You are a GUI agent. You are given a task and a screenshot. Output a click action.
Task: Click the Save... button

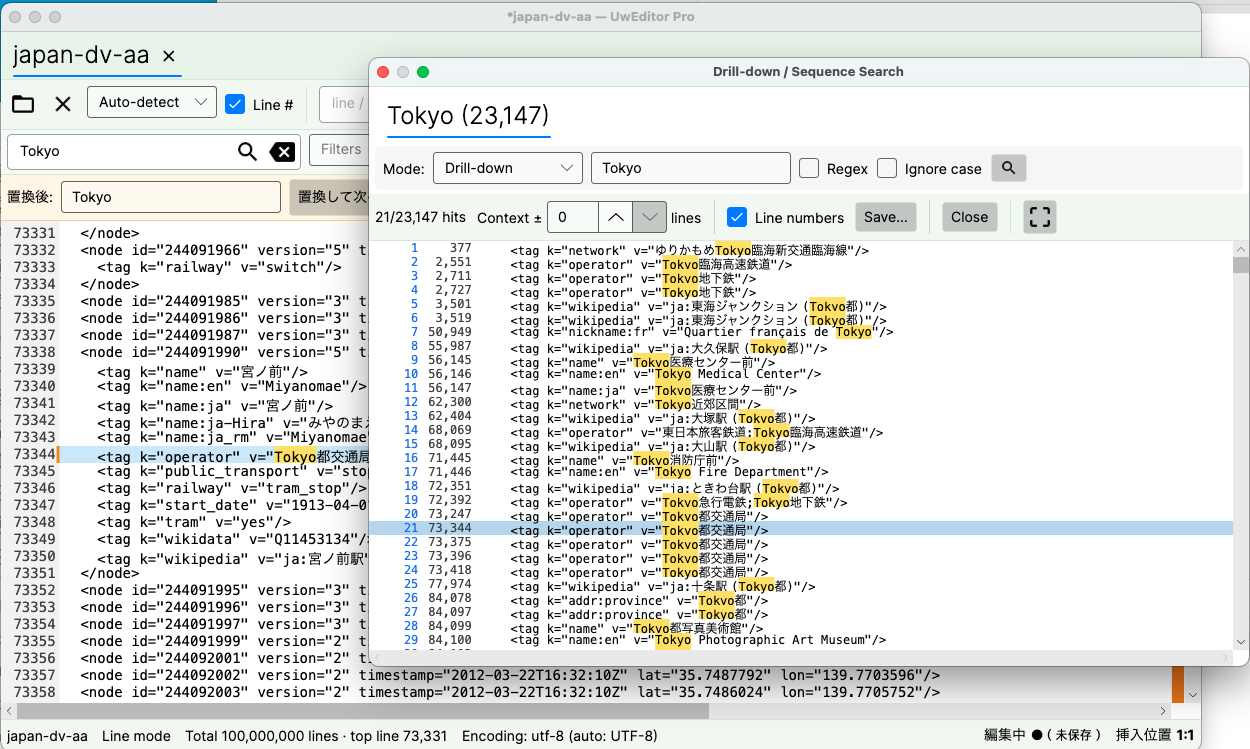coord(886,217)
